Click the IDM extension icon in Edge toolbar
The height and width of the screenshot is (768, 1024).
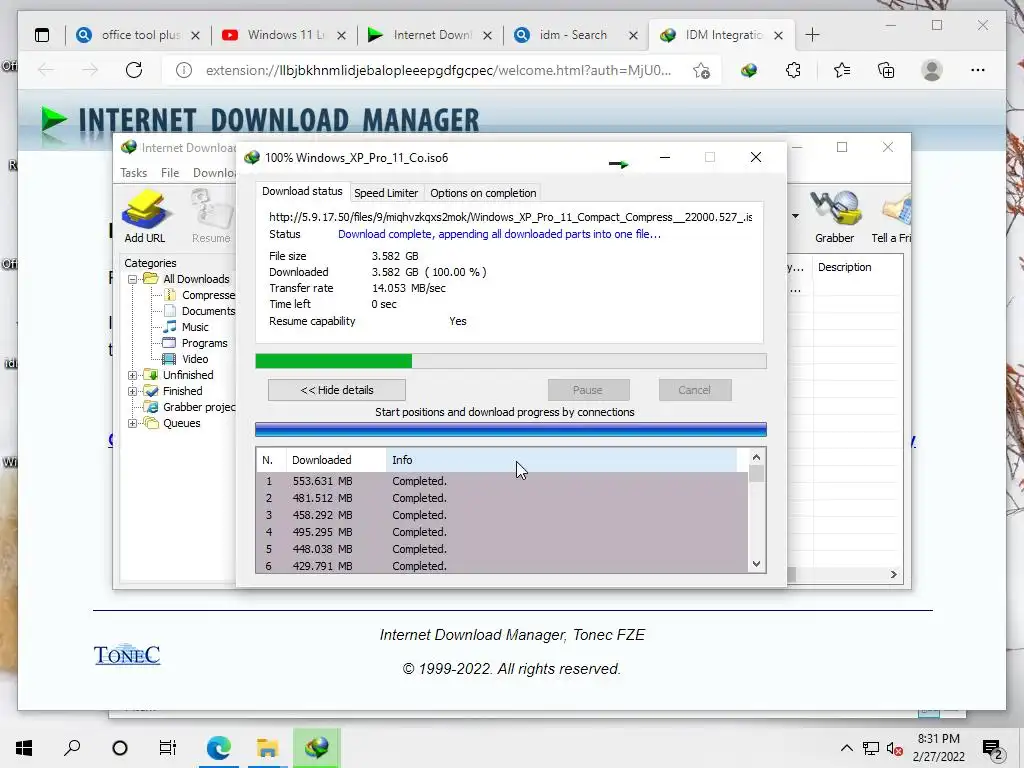749,70
